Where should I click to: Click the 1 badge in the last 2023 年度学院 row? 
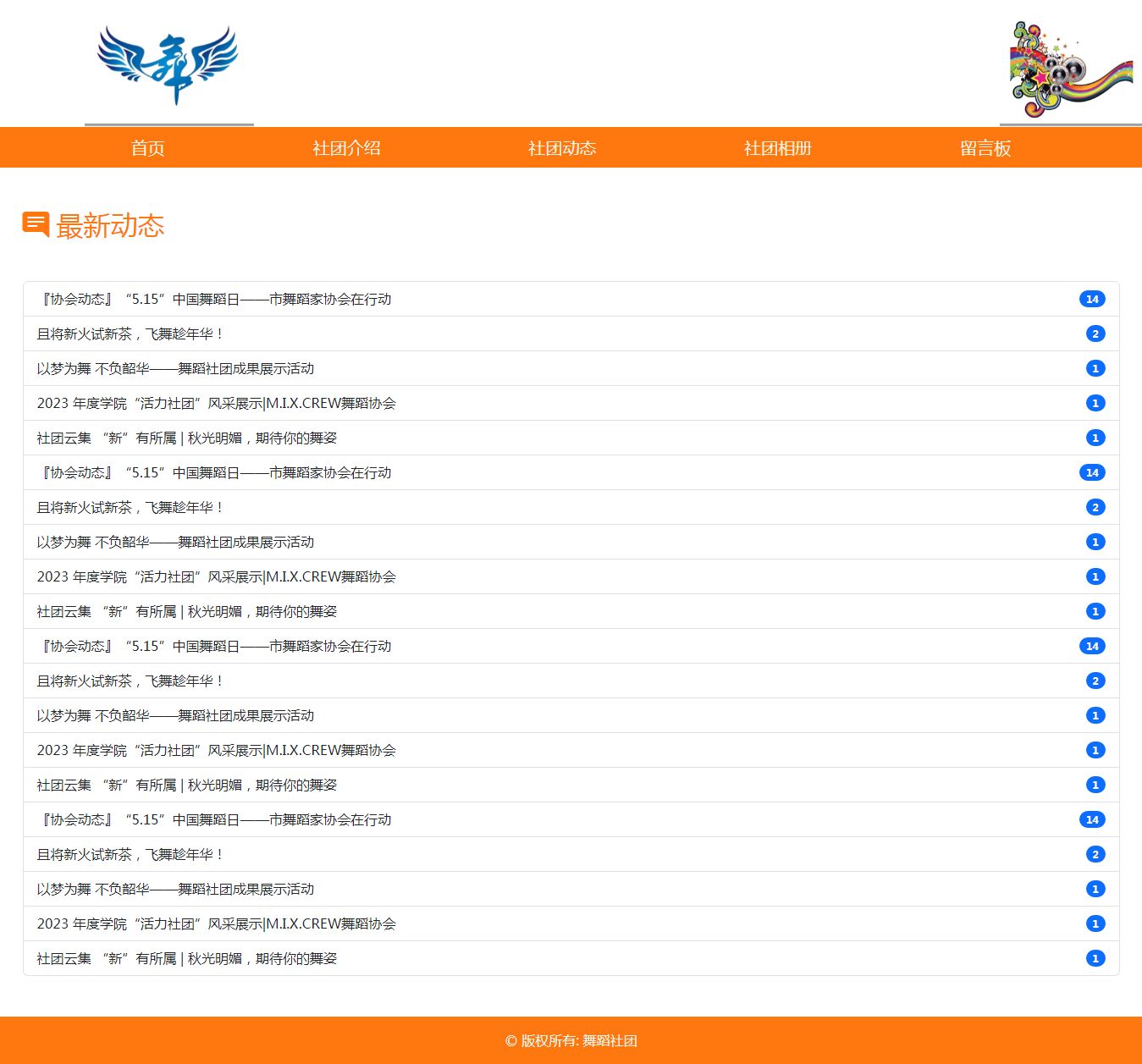pyautogui.click(x=1095, y=923)
